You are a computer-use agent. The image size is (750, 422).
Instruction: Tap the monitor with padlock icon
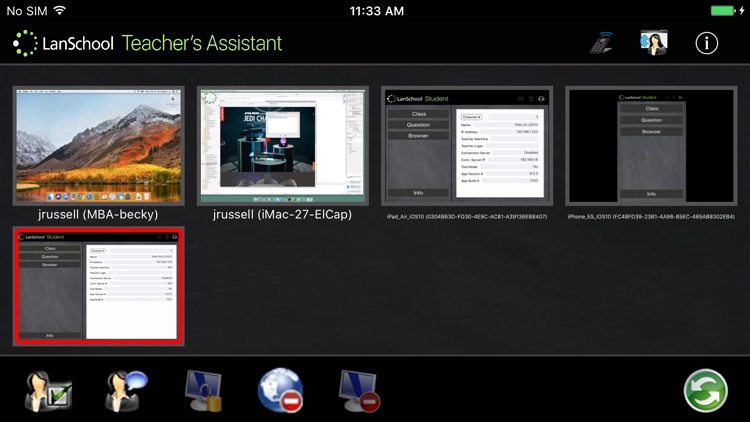point(204,391)
